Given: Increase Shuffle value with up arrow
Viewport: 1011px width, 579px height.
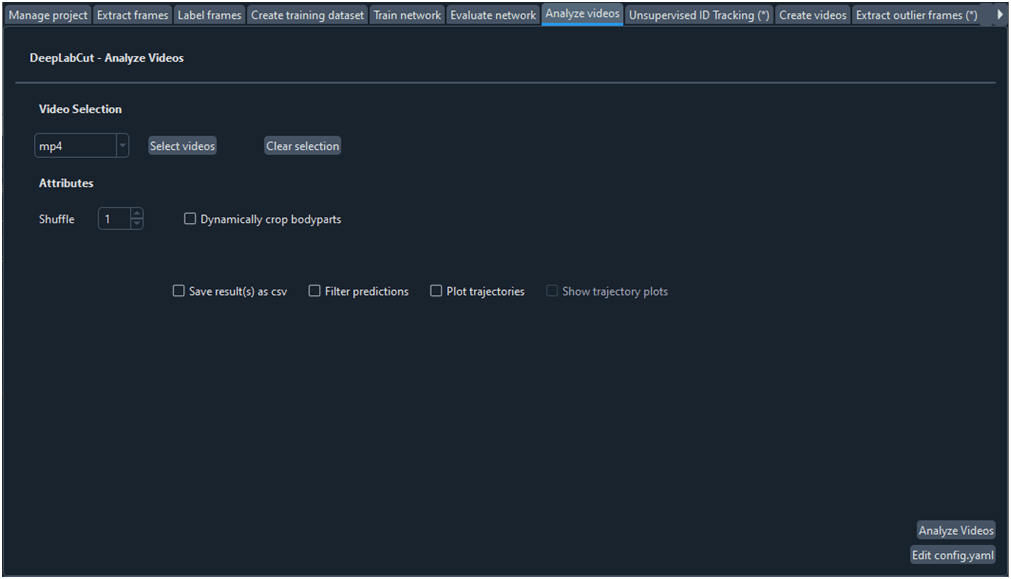Looking at the screenshot, I should pos(137,214).
